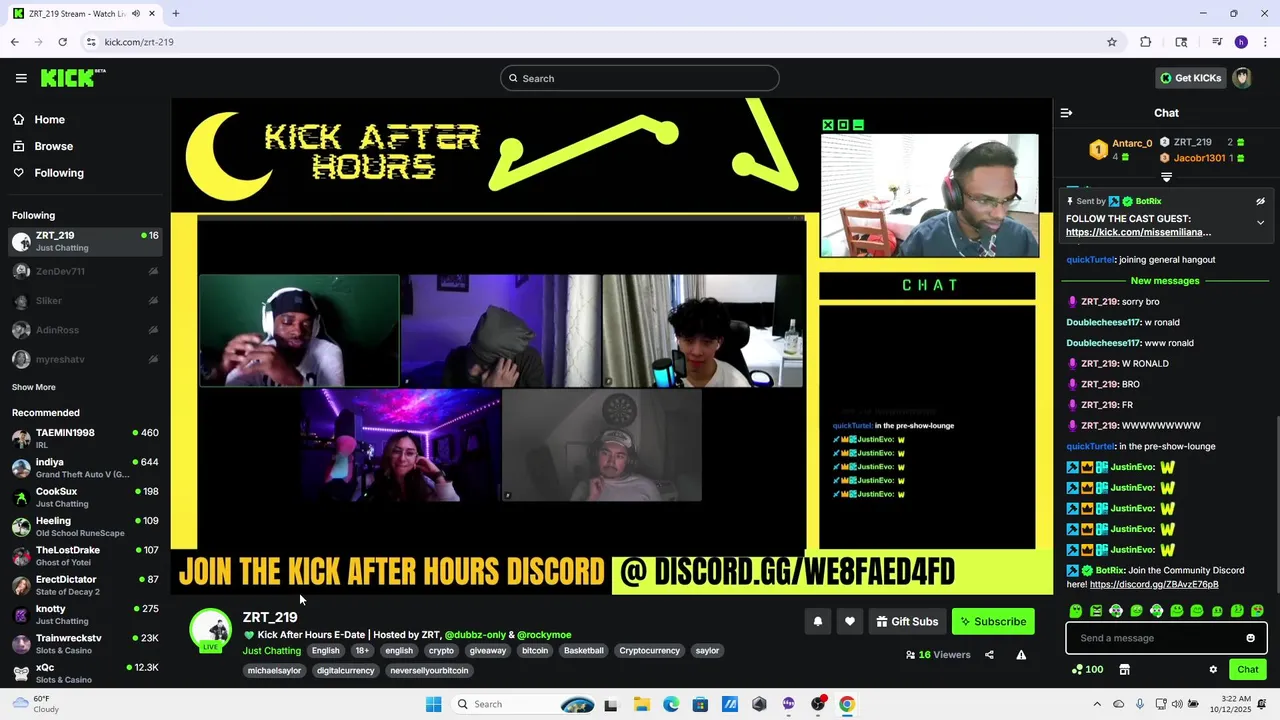Screen dimensions: 1280x720
Task: Select AdinRoss in the Following list
Action: click(x=85, y=330)
